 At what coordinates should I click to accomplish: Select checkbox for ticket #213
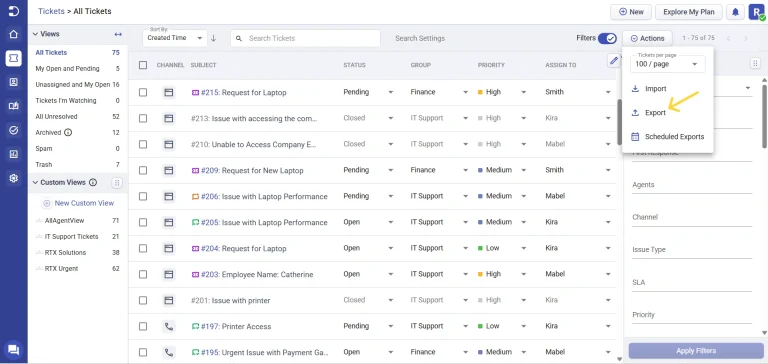pyautogui.click(x=143, y=118)
